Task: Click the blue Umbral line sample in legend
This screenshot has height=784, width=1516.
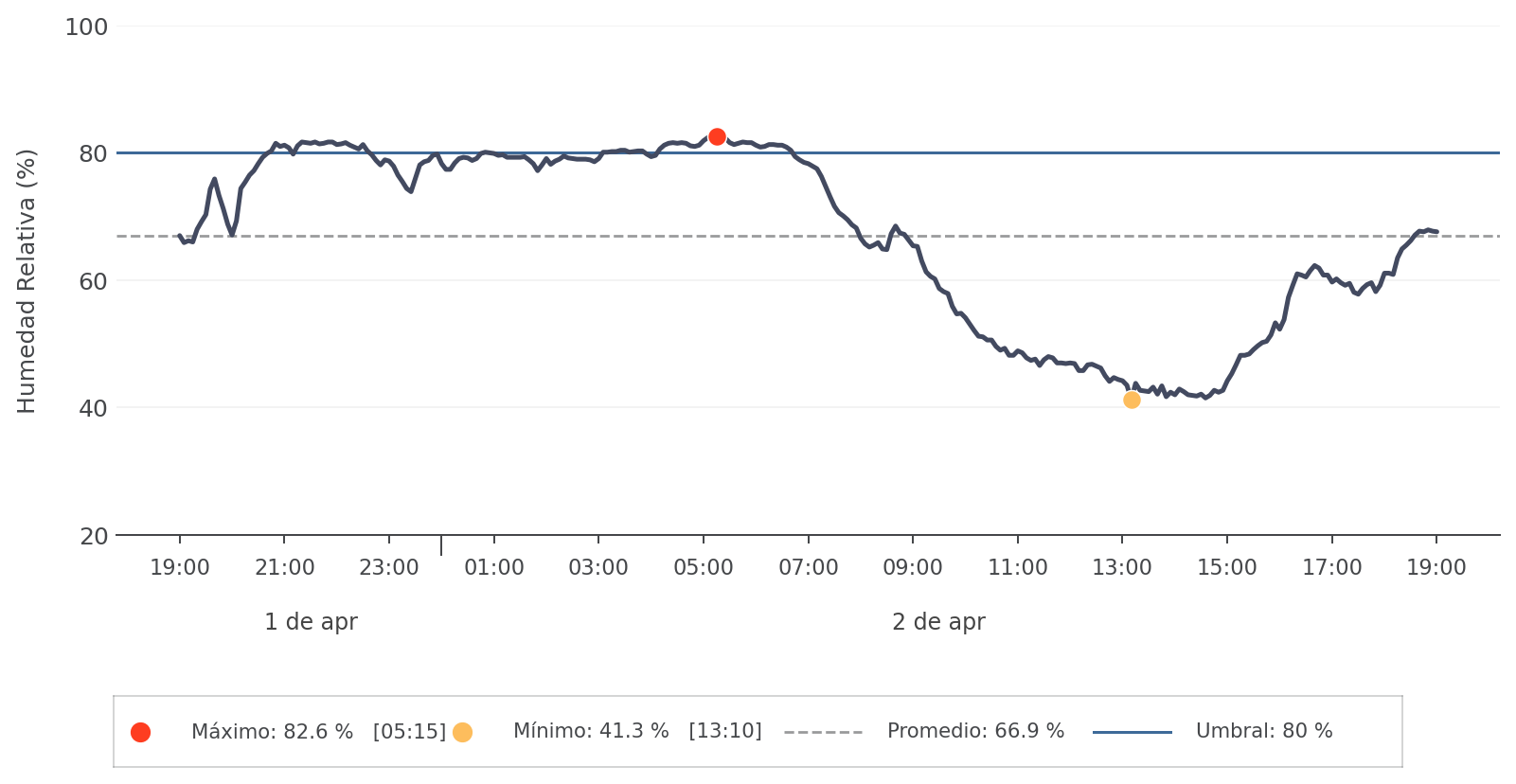Action: [x=1132, y=732]
